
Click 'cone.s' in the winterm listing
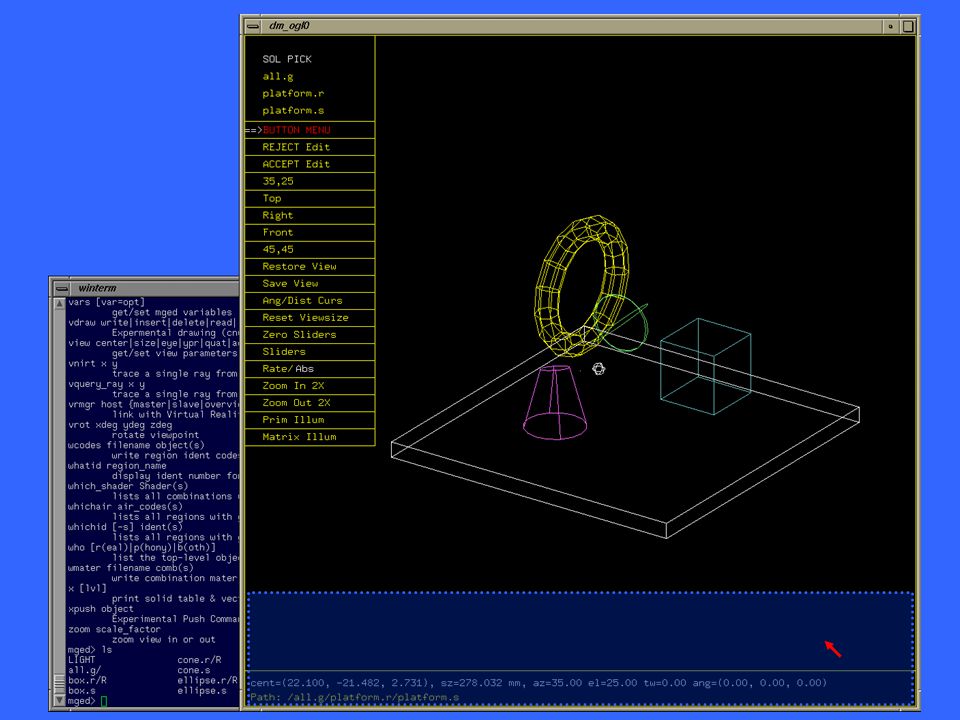click(194, 670)
